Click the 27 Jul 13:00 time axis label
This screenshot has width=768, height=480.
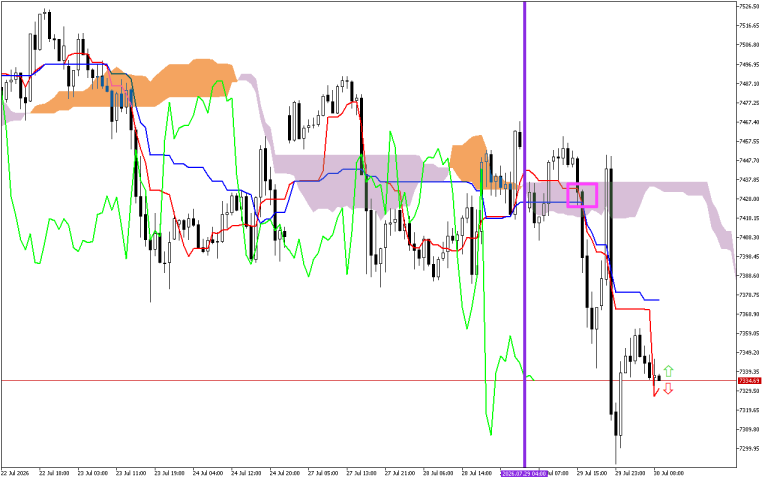point(361,474)
